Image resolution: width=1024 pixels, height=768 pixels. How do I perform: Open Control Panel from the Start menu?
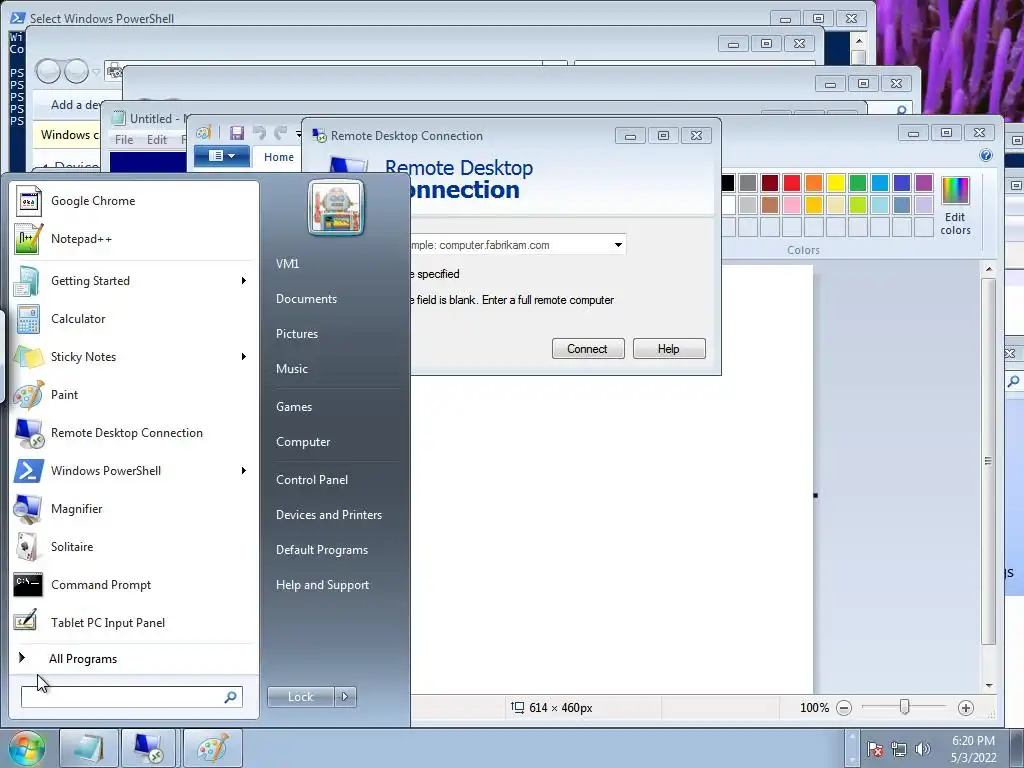coord(312,480)
